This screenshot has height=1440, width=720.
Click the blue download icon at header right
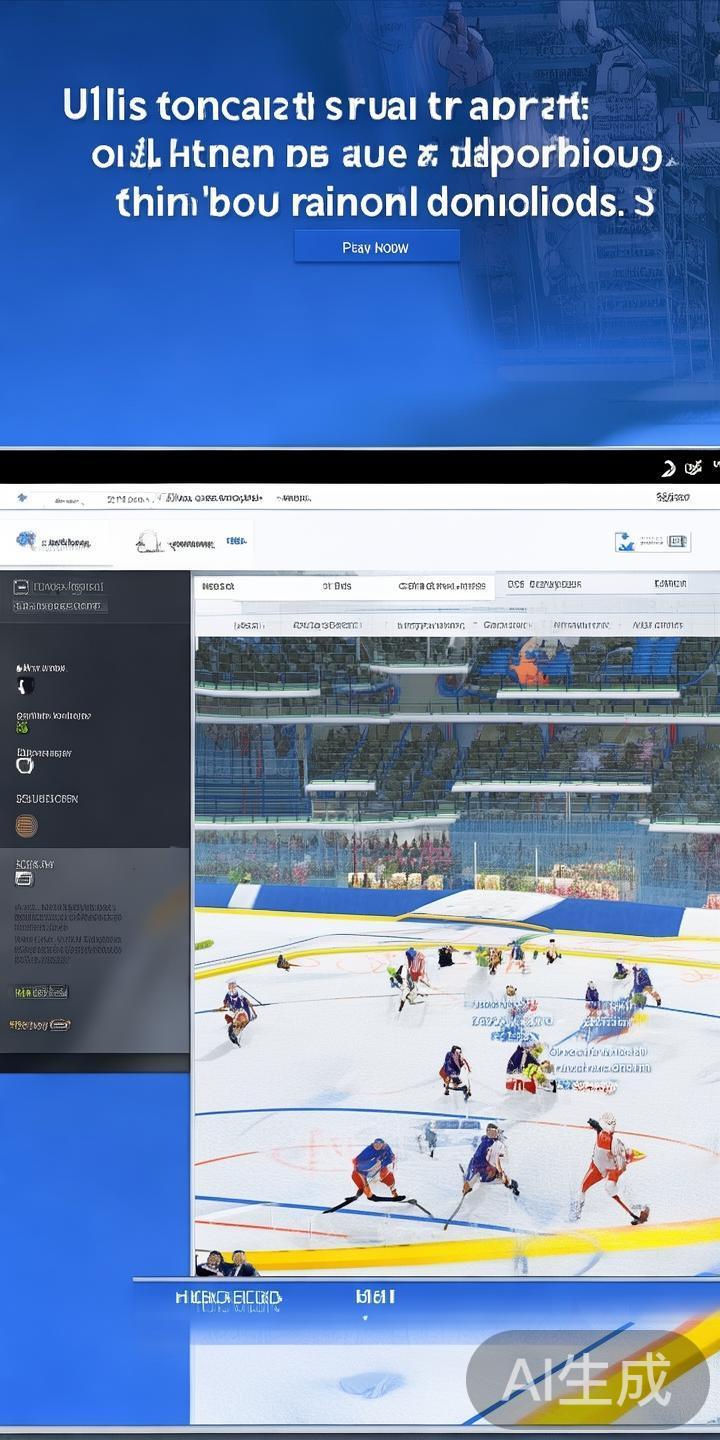[625, 542]
